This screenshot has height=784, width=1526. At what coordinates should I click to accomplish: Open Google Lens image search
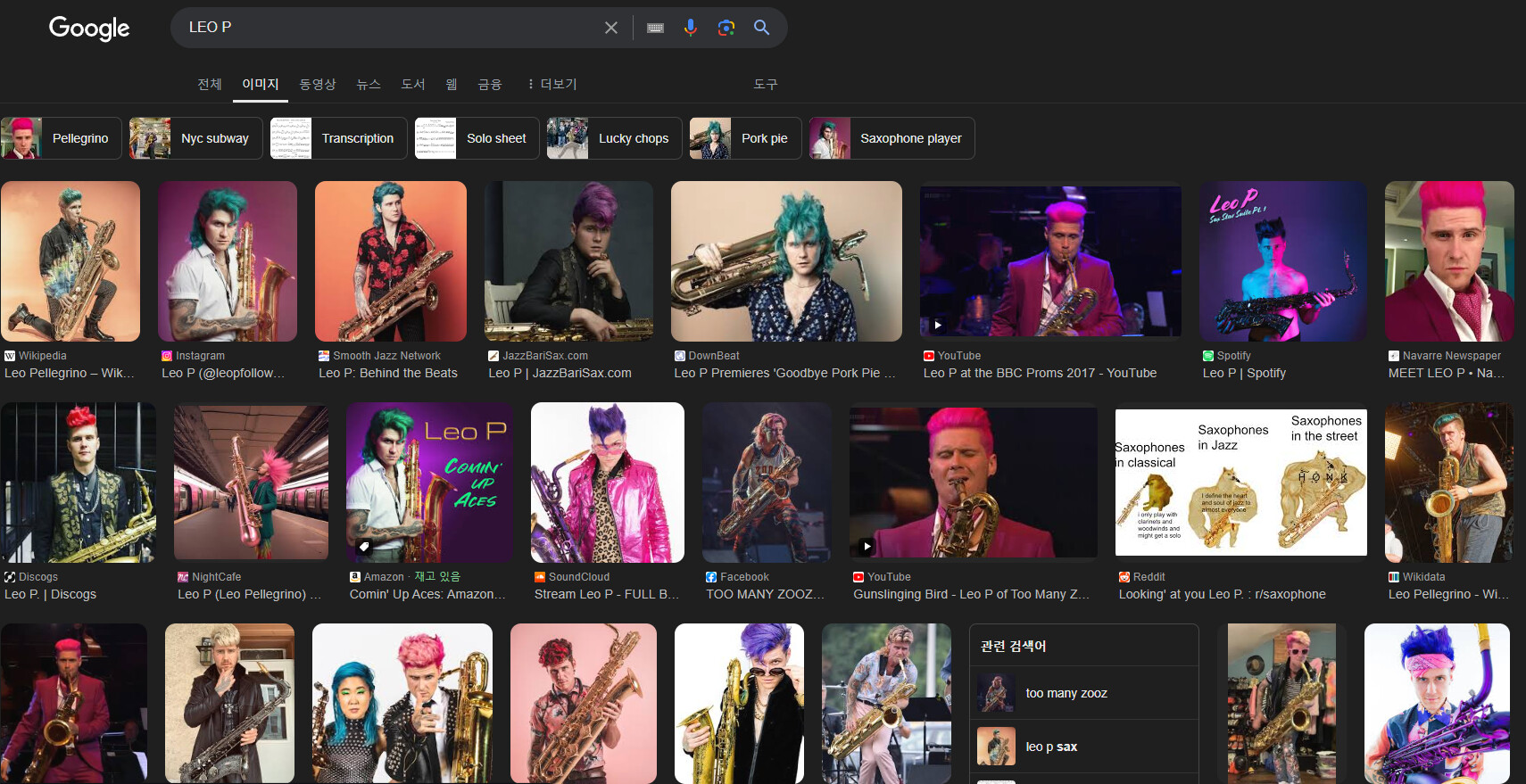pyautogui.click(x=726, y=28)
